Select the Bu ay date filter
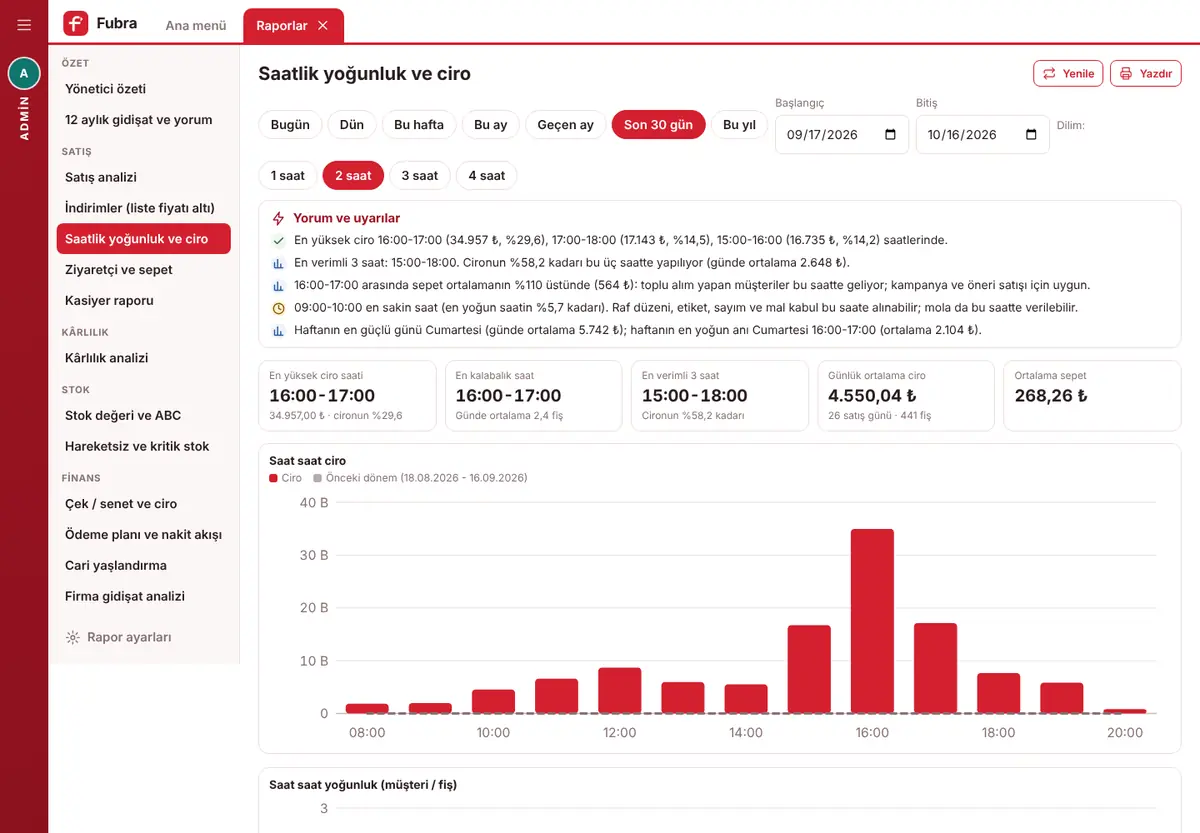This screenshot has width=1200, height=833. (x=490, y=125)
